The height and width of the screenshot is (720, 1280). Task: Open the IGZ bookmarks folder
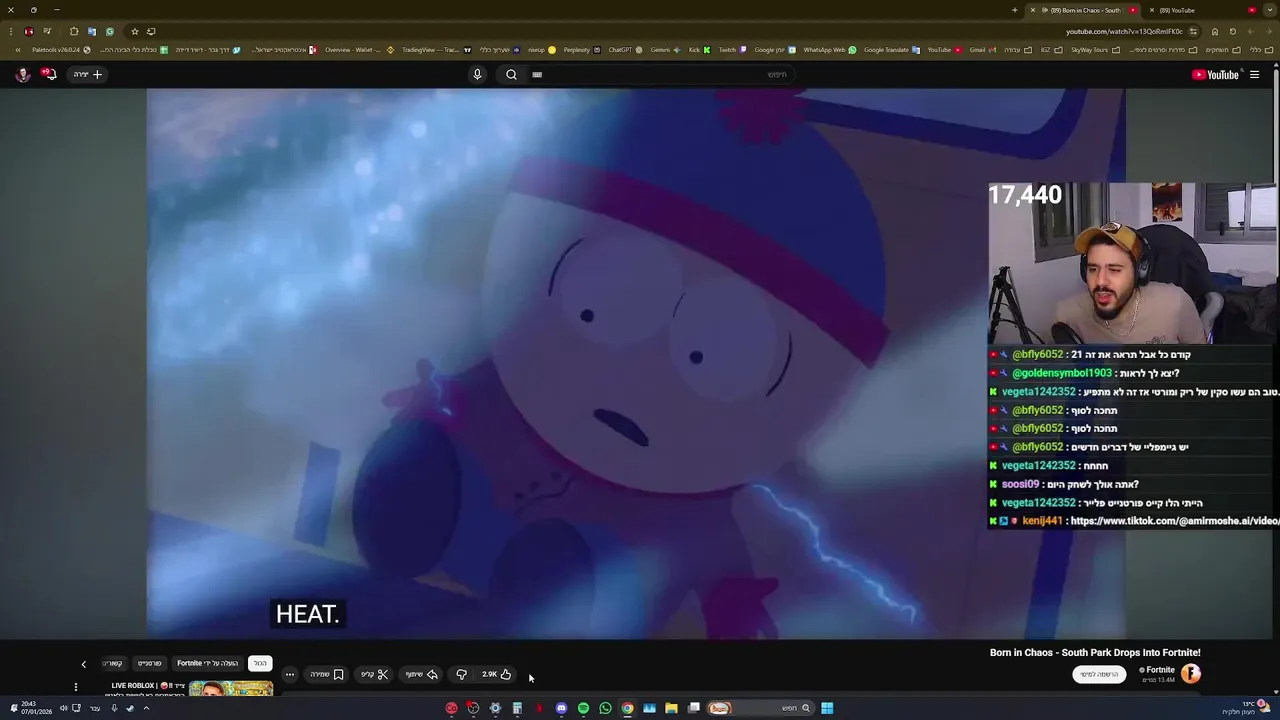click(1050, 50)
